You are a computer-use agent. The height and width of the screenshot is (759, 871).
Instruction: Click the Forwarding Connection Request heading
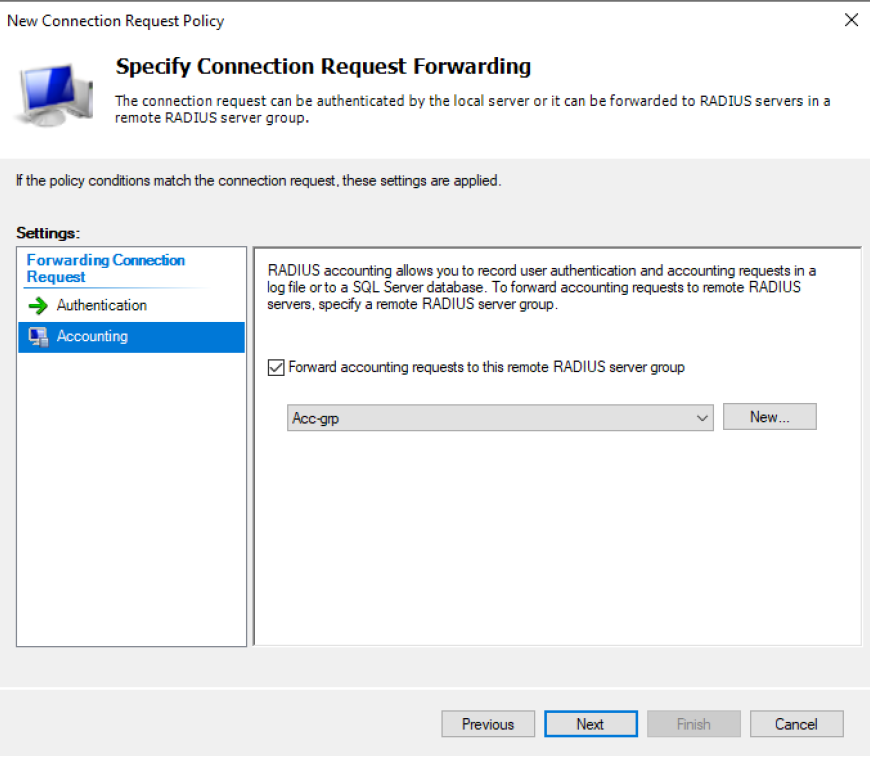coord(105,268)
